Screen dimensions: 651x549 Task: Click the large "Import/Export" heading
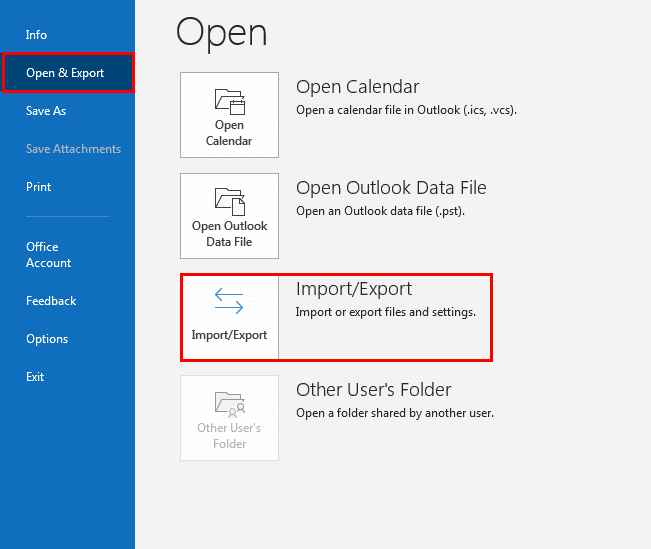coord(354,289)
